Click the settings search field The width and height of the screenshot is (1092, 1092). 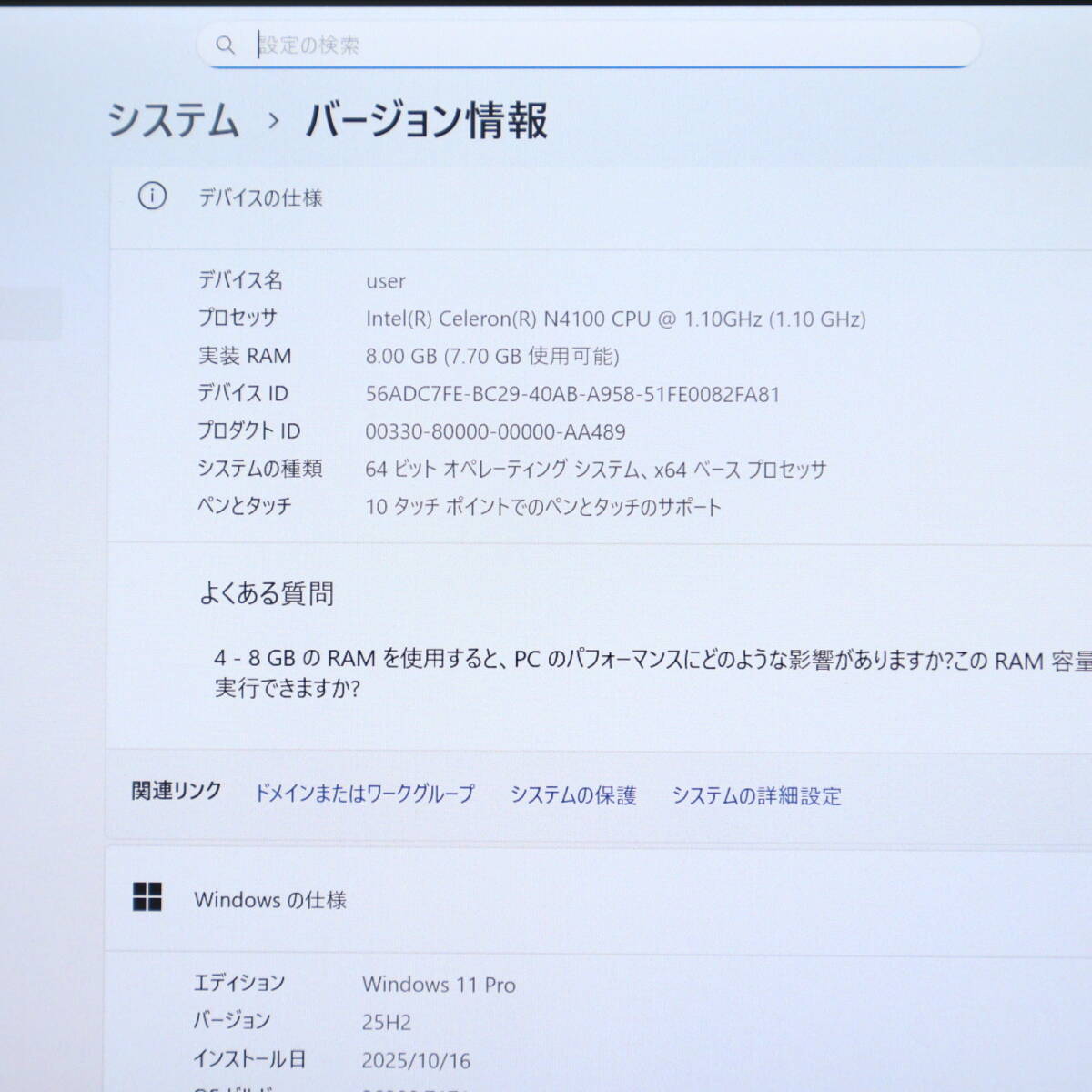(x=589, y=45)
